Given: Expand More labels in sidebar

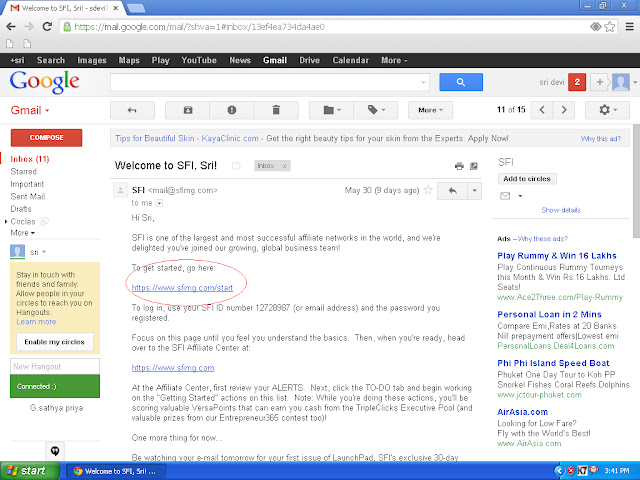Looking at the screenshot, I should pos(22,233).
